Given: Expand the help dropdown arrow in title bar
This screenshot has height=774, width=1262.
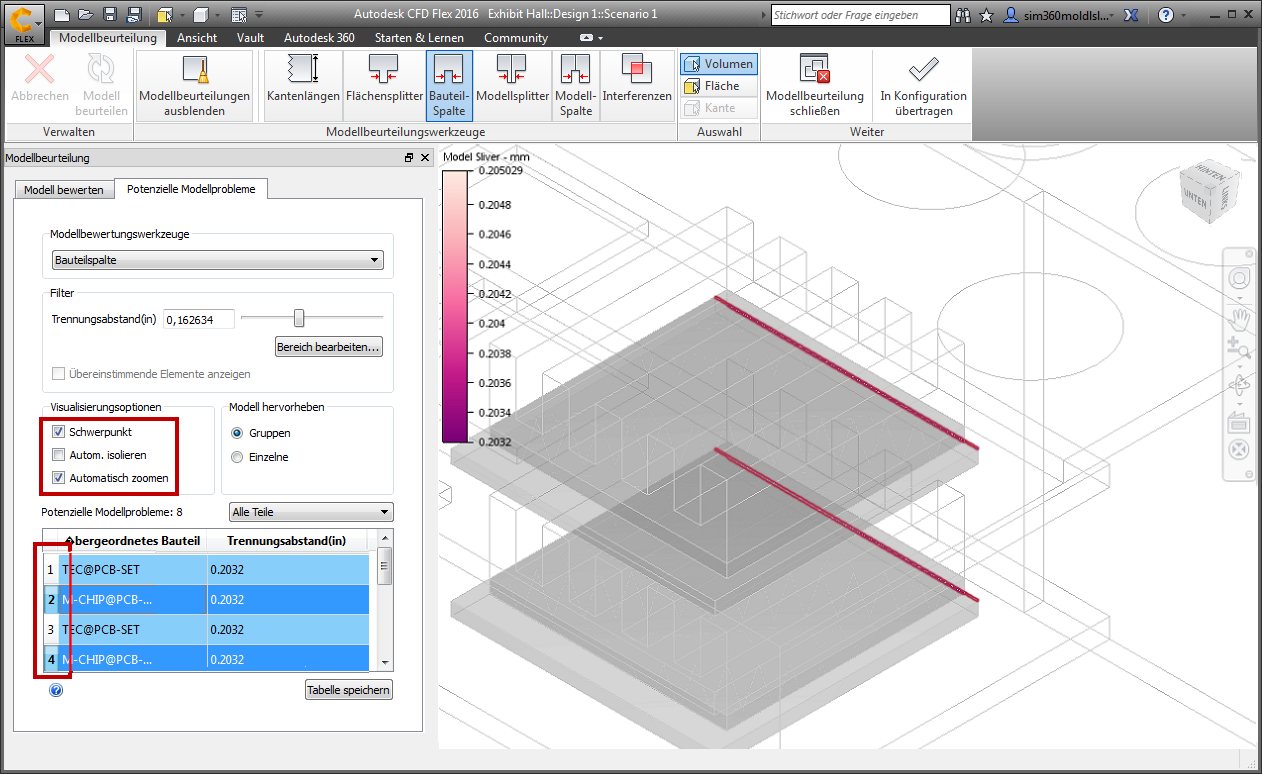Looking at the screenshot, I should (1184, 15).
